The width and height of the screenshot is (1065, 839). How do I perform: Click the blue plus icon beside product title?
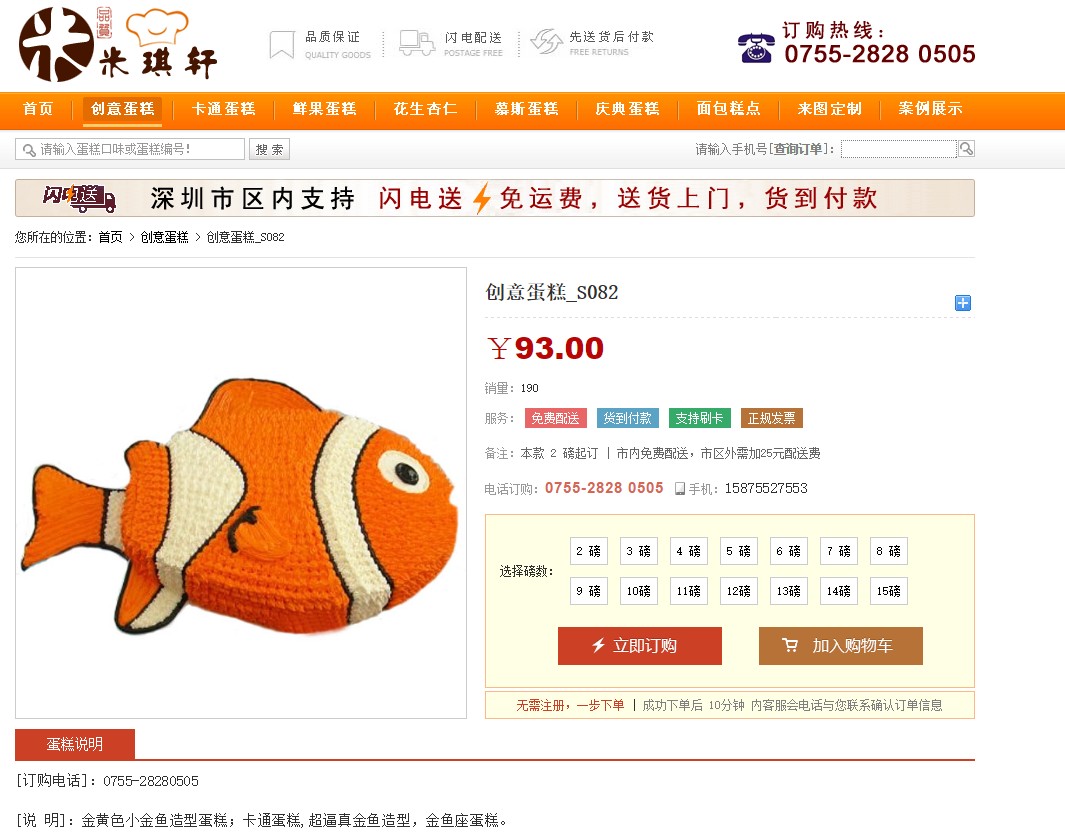(962, 303)
